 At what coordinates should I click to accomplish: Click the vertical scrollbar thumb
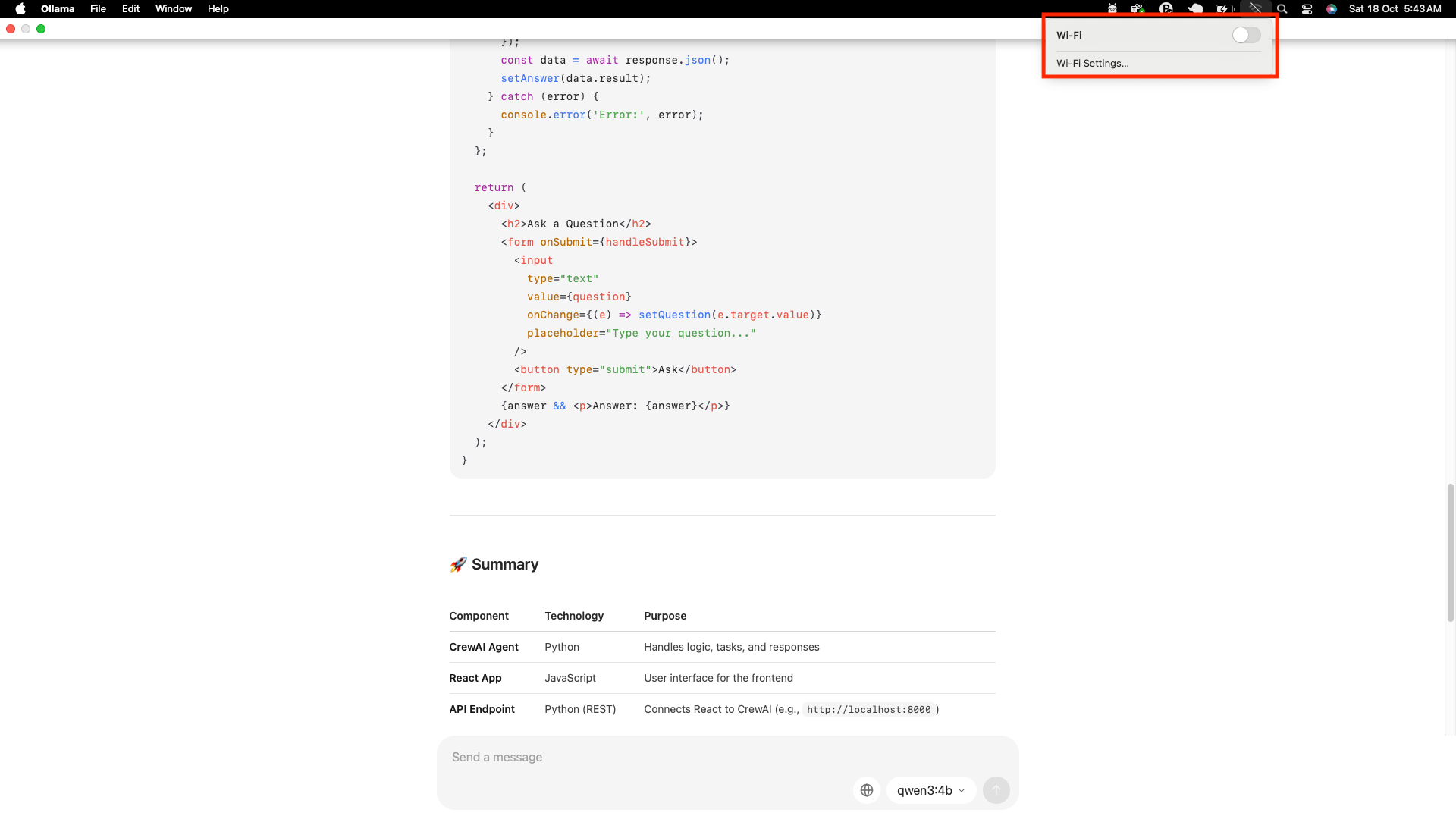[x=1450, y=552]
